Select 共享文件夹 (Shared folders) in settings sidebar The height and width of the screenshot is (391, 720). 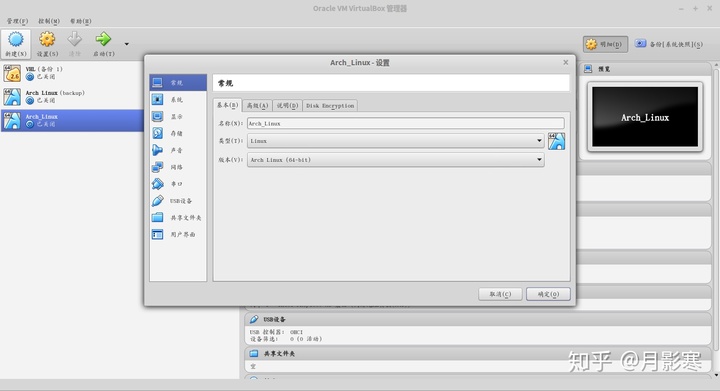pos(178,218)
